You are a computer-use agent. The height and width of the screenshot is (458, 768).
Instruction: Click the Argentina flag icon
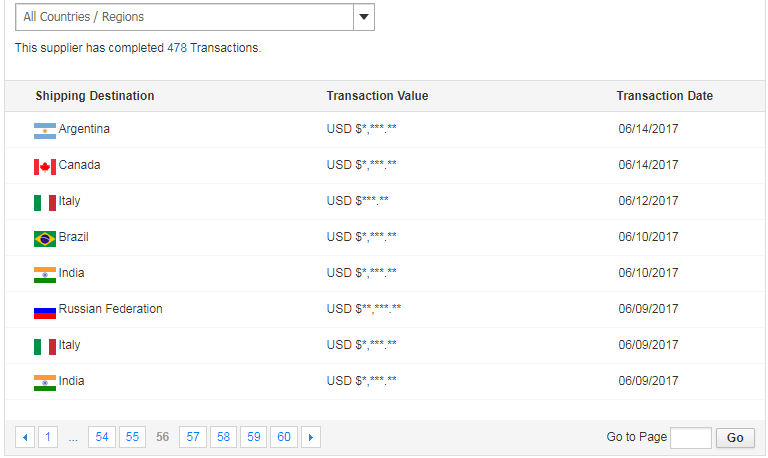(45, 131)
